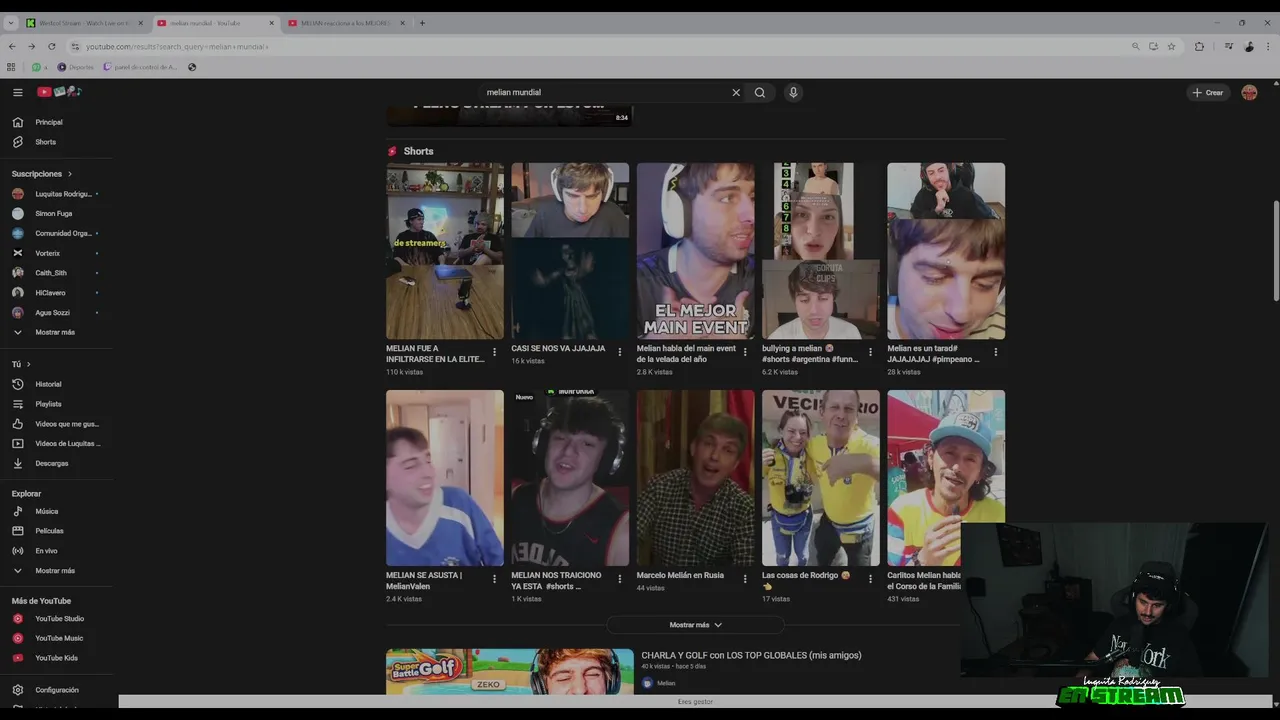1280x720 pixels.
Task: Open the Simon Fuga subscription
Action: tap(56, 213)
